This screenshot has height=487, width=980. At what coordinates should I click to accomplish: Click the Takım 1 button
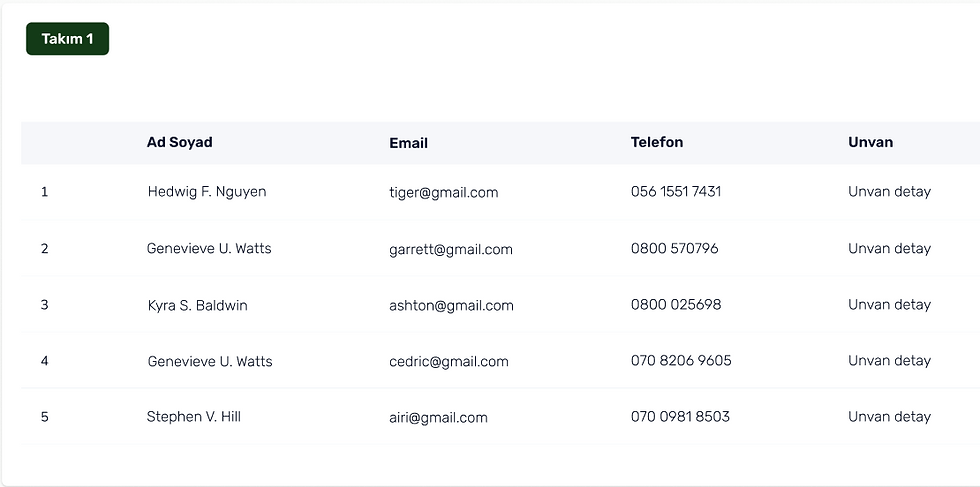click(x=68, y=39)
